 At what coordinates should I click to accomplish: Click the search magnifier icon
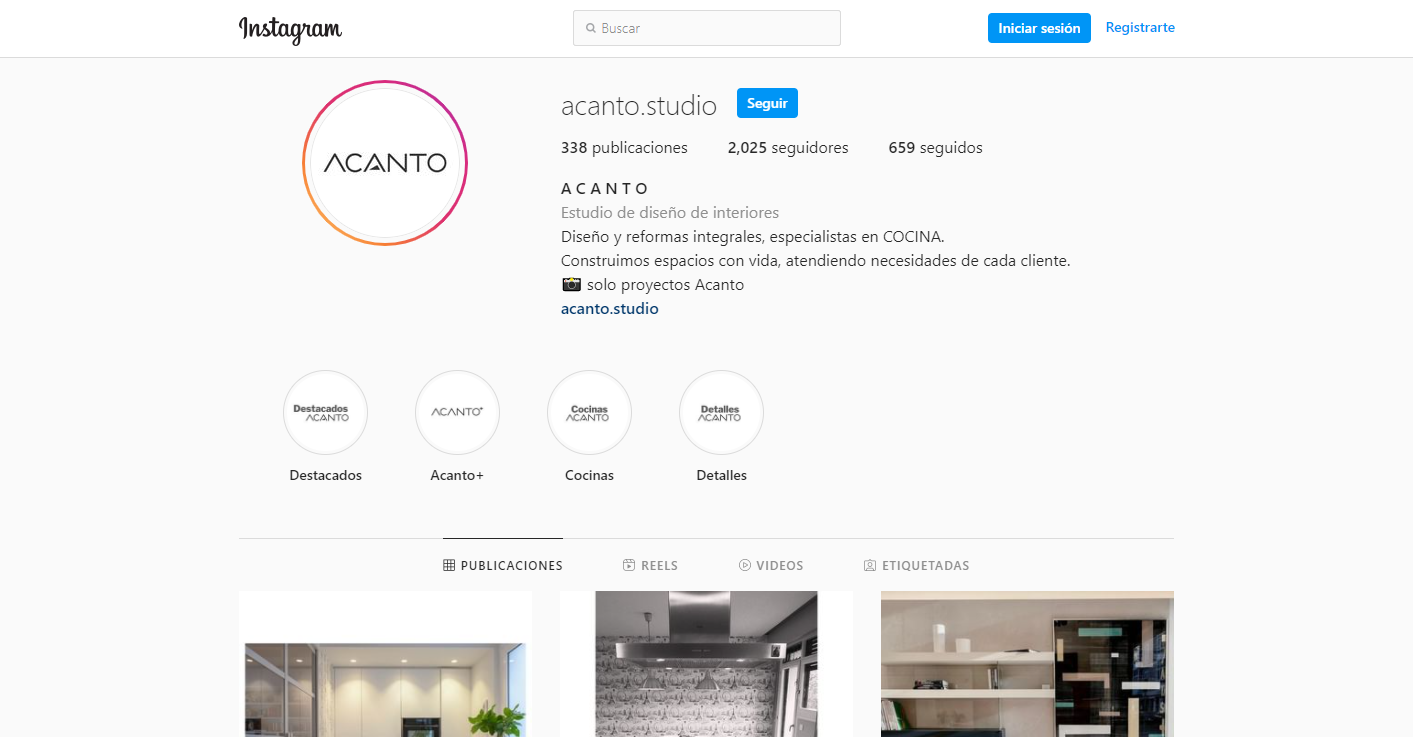pos(591,29)
